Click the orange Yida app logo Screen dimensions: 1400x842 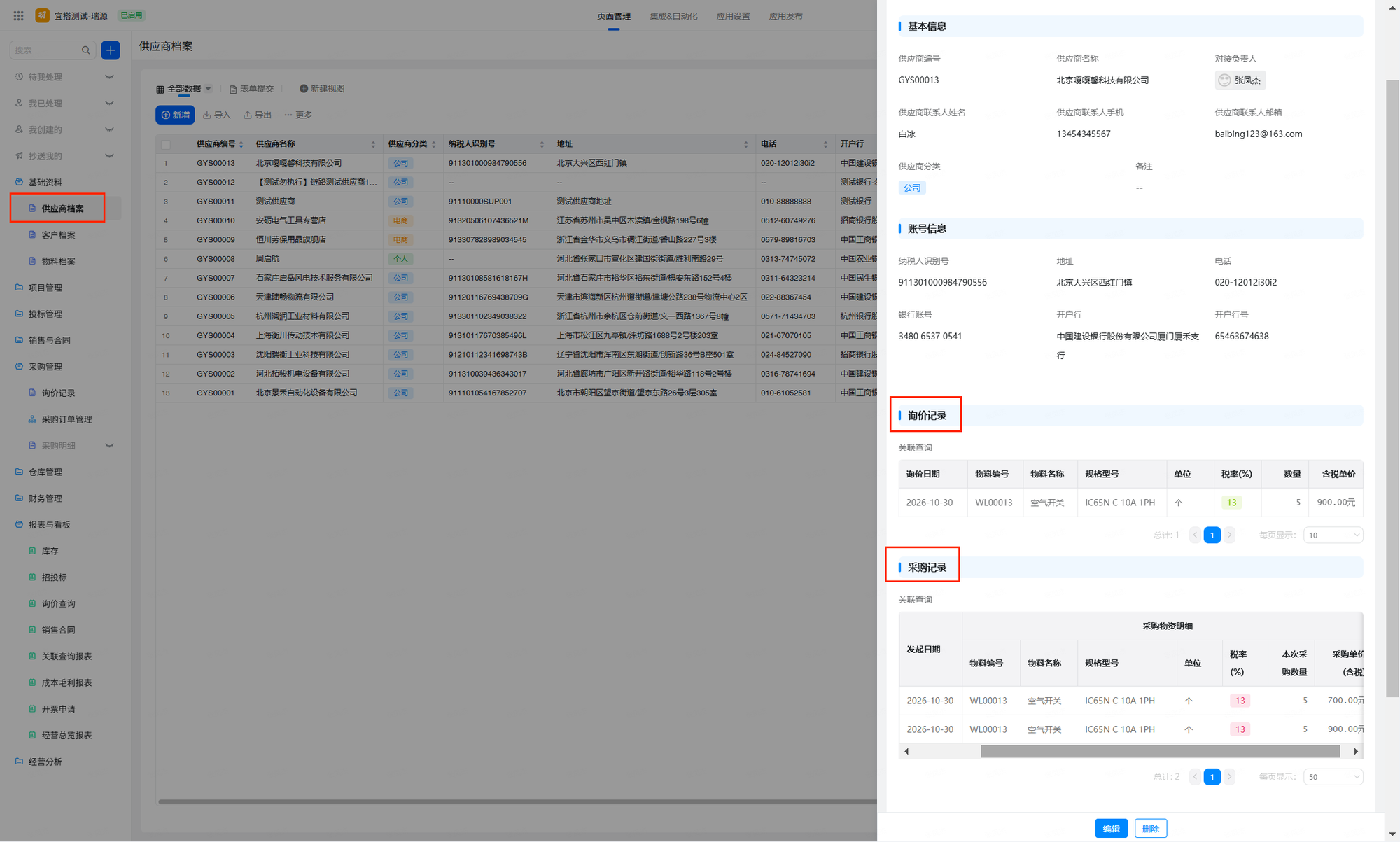tap(43, 15)
